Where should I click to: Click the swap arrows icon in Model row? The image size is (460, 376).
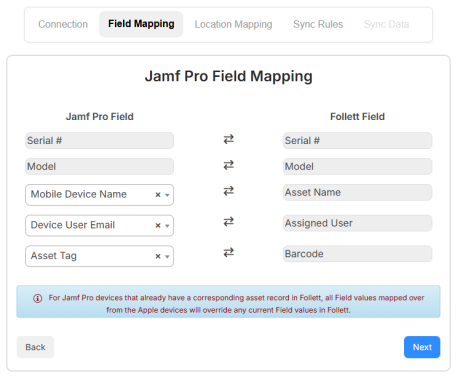tap(228, 165)
